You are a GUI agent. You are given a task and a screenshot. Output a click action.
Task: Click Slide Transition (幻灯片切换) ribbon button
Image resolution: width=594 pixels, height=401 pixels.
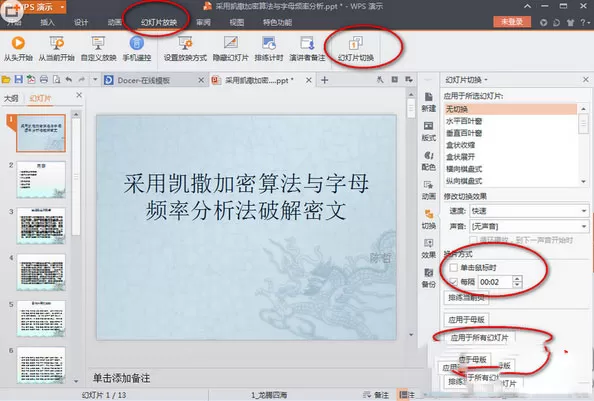point(356,48)
